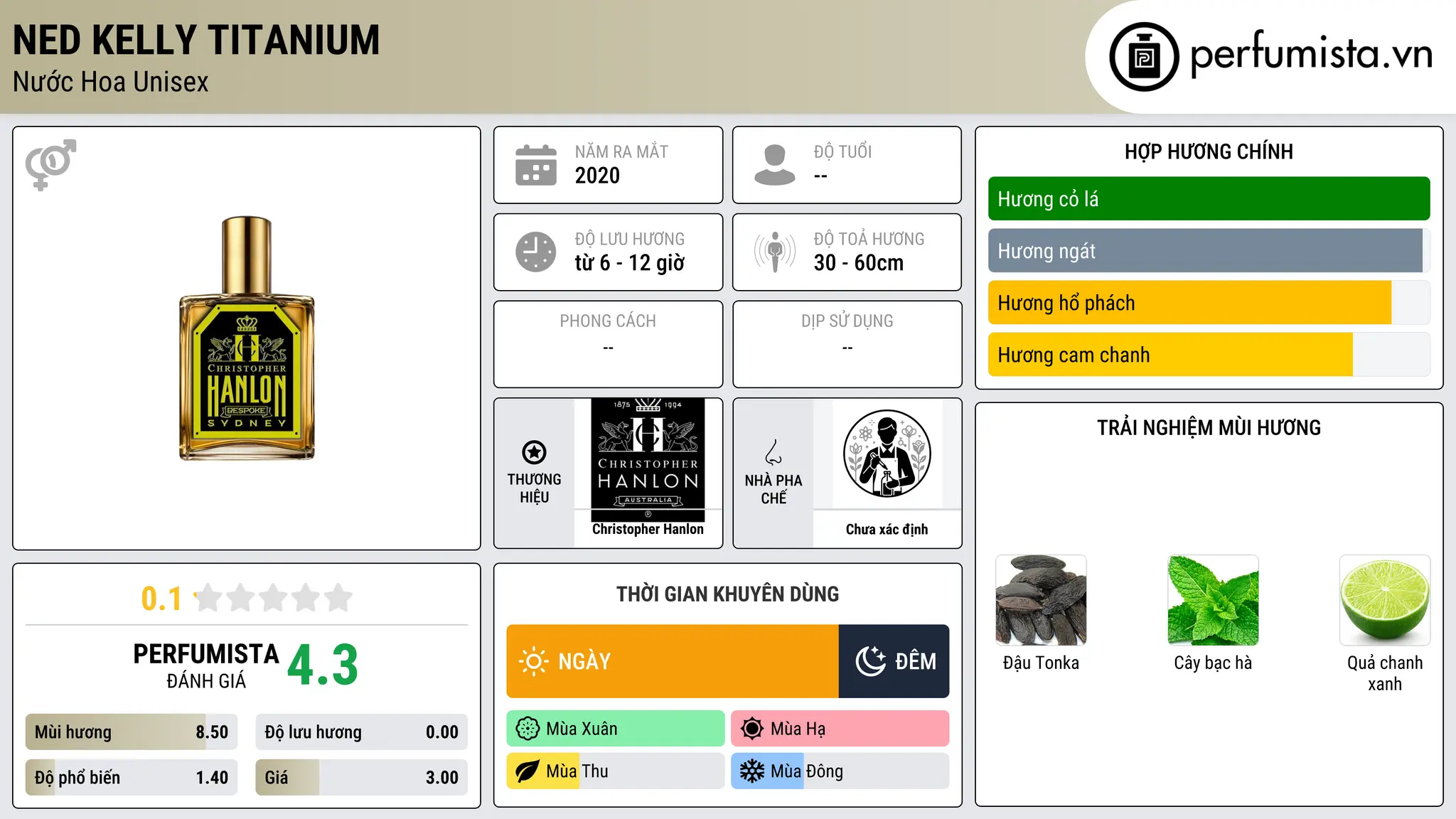The width and height of the screenshot is (1456, 819).
Task: Click the longevity value từ 6 - 12 giờ
Action: coord(629,263)
